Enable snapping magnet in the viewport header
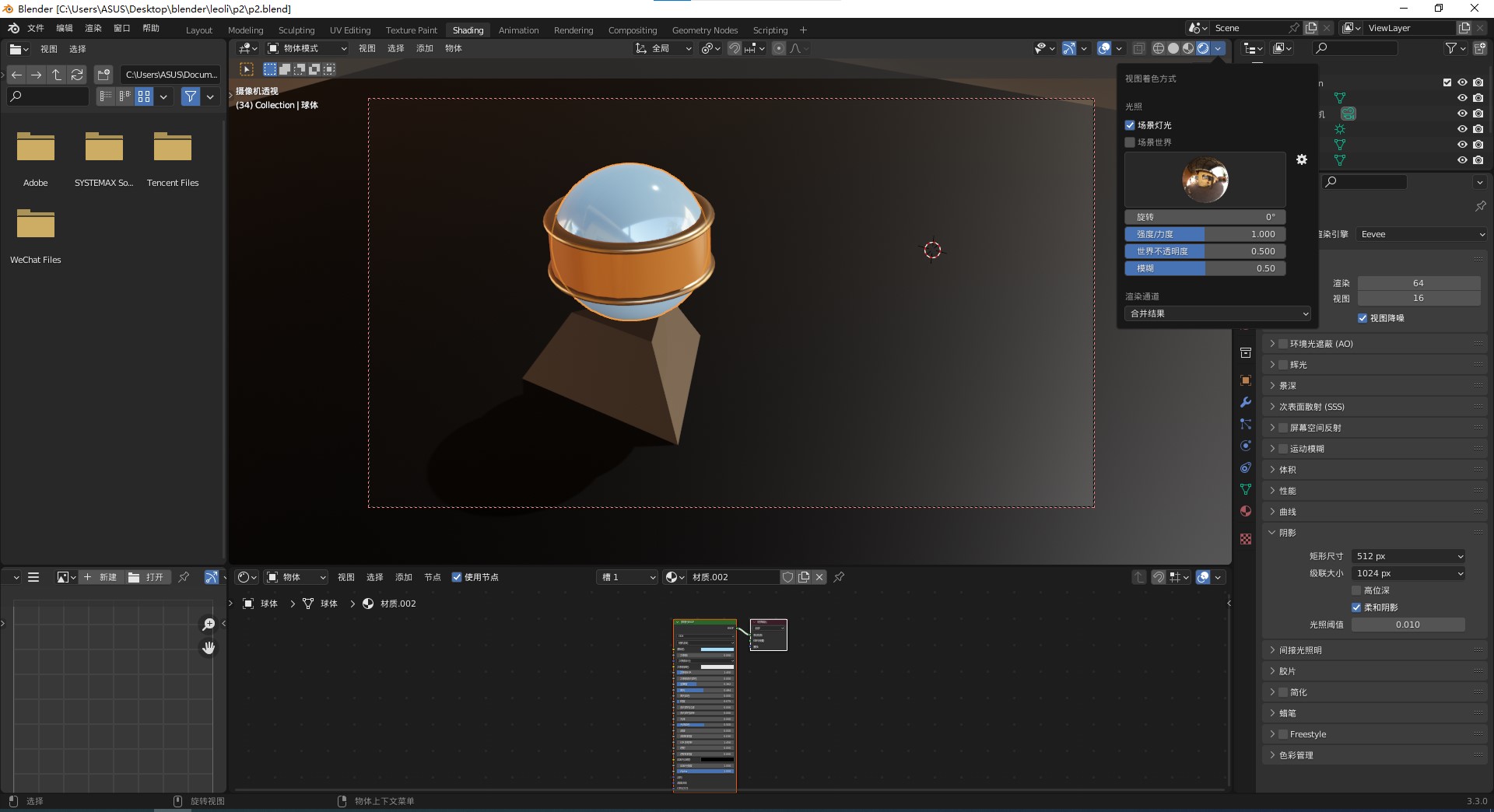Viewport: 1494px width, 812px height. [x=734, y=48]
